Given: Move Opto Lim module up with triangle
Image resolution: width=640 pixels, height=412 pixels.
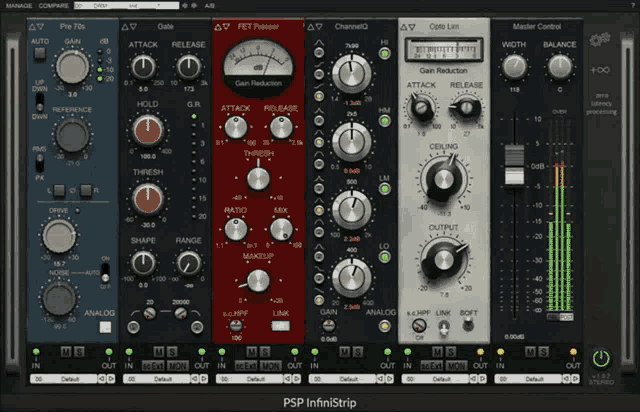Looking at the screenshot, I should pos(404,27).
